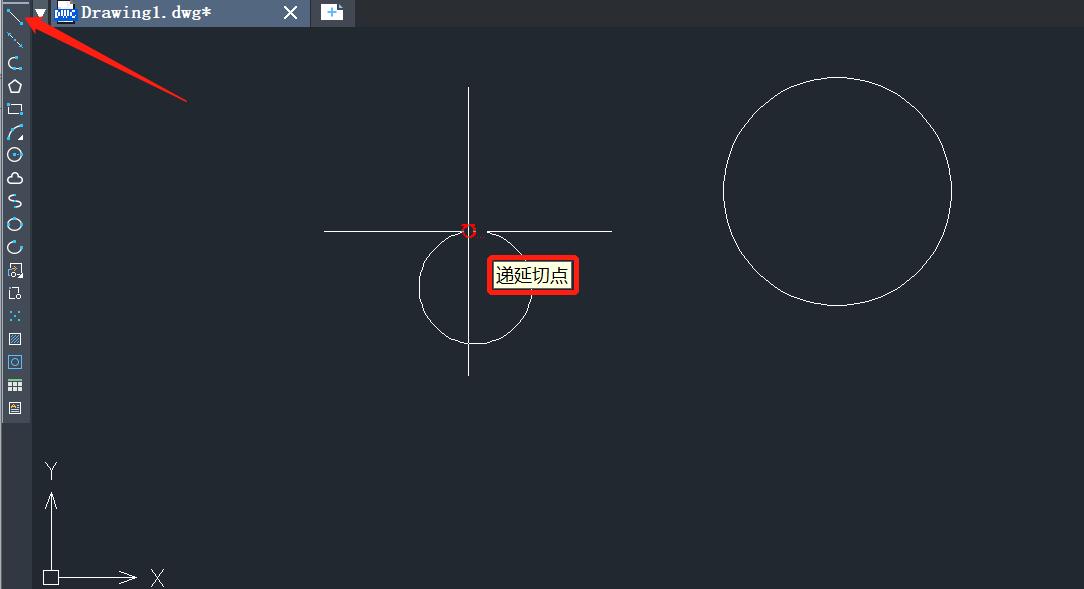Open the drawing tabs dropdown arrow
Screen dimensions: 1084x589
tap(41, 13)
